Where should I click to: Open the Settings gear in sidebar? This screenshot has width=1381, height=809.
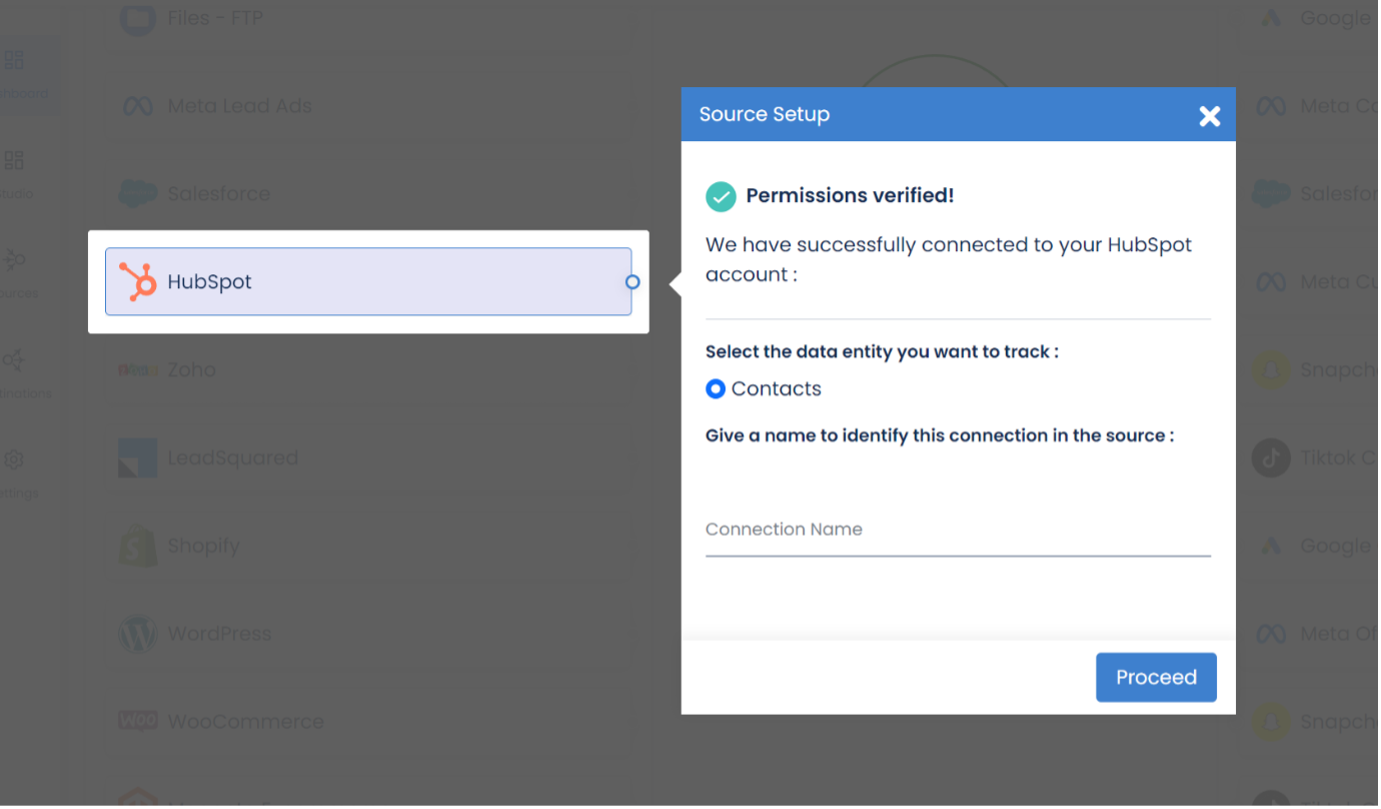[x=14, y=461]
